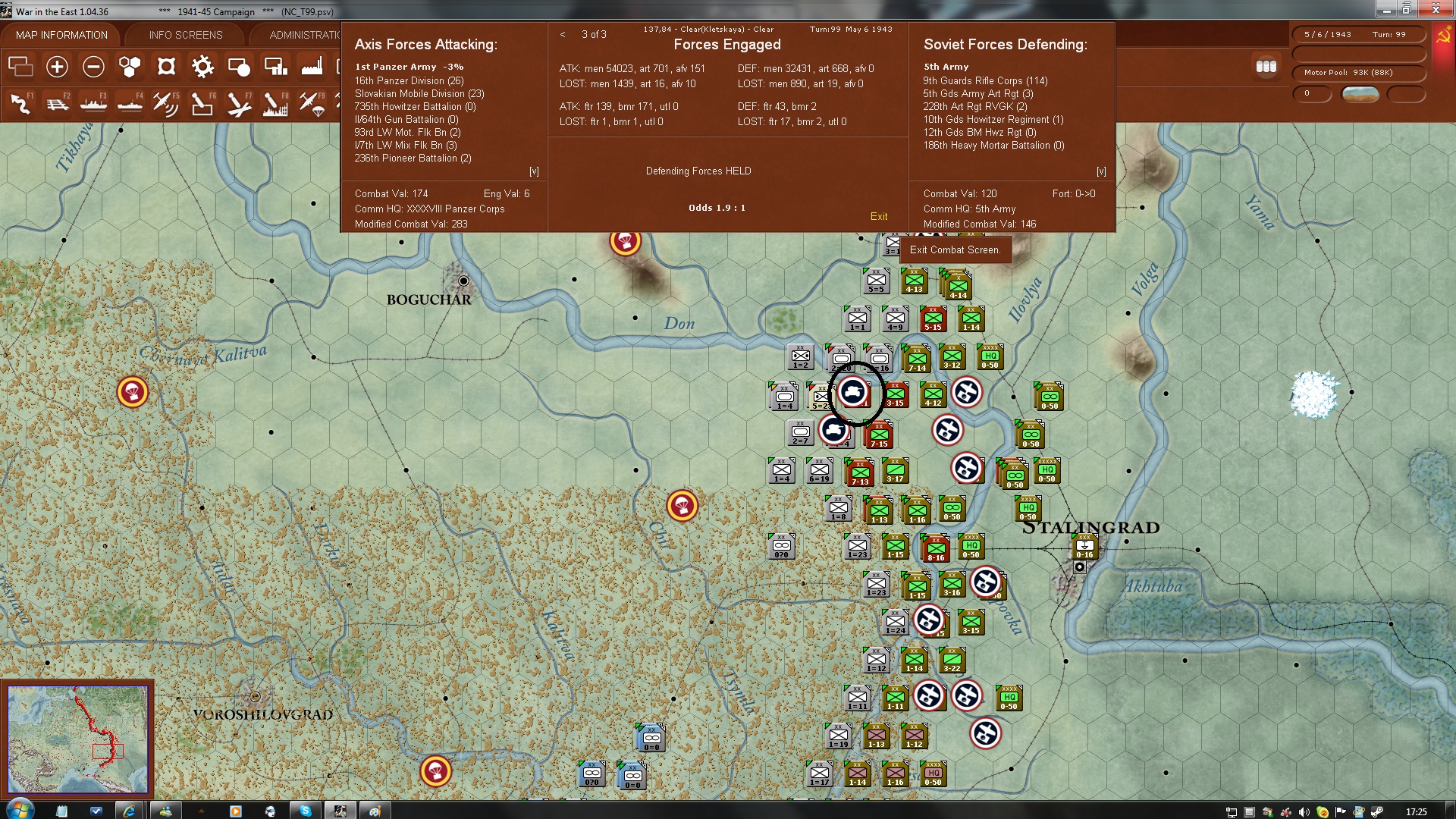The height and width of the screenshot is (819, 1456).
Task: Click Exit in the combat report
Action: [x=879, y=216]
